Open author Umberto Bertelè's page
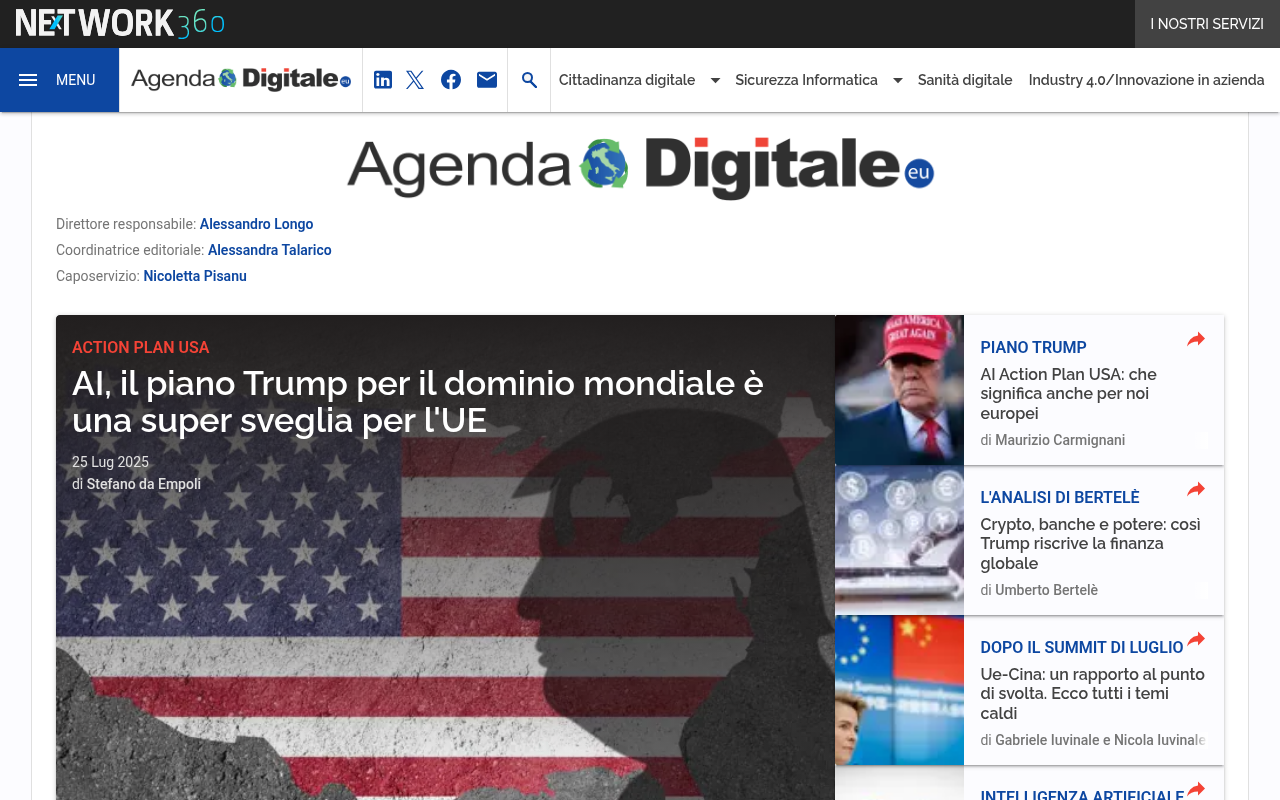The image size is (1280, 800). click(1046, 590)
